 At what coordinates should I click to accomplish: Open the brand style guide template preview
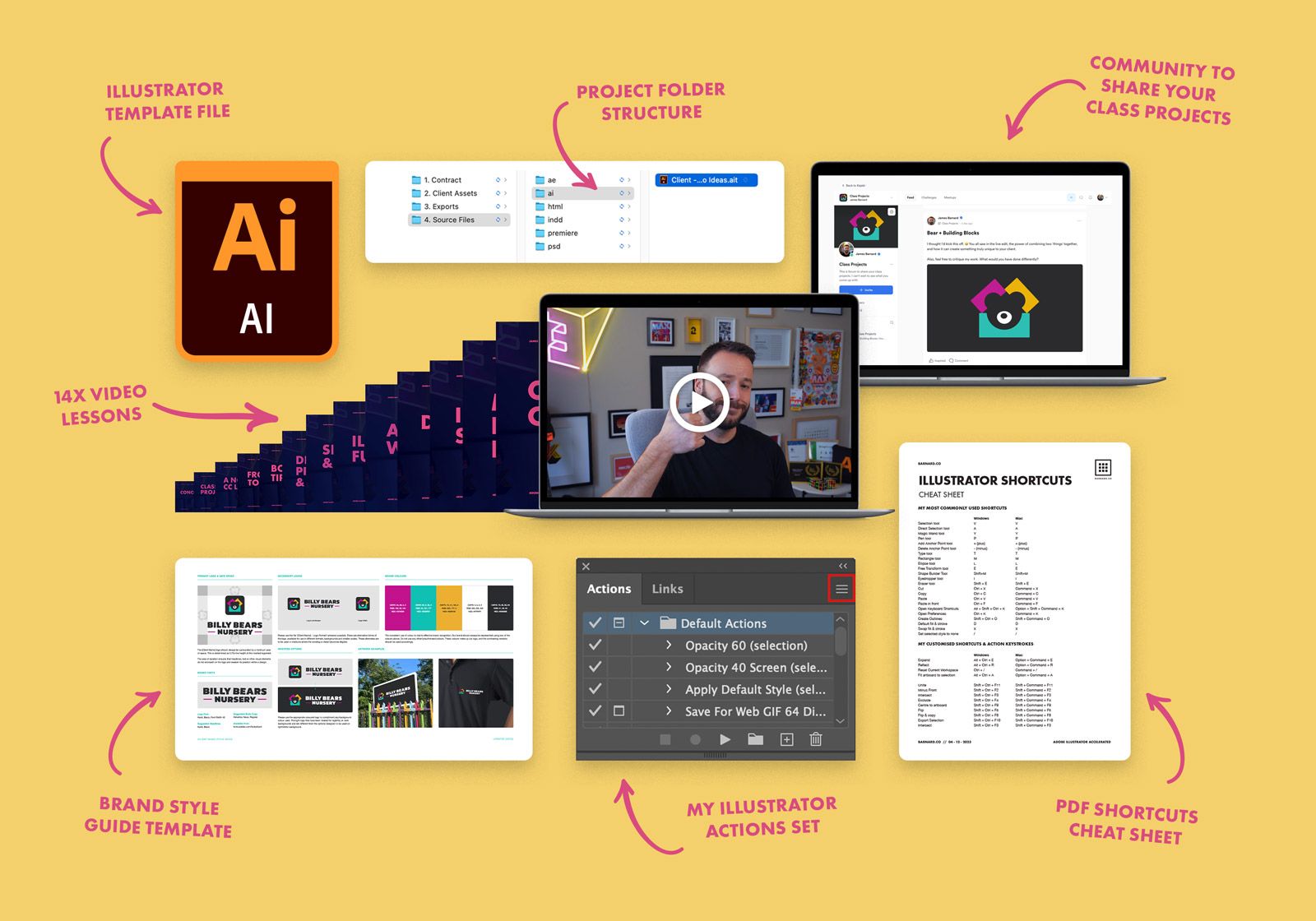point(354,659)
